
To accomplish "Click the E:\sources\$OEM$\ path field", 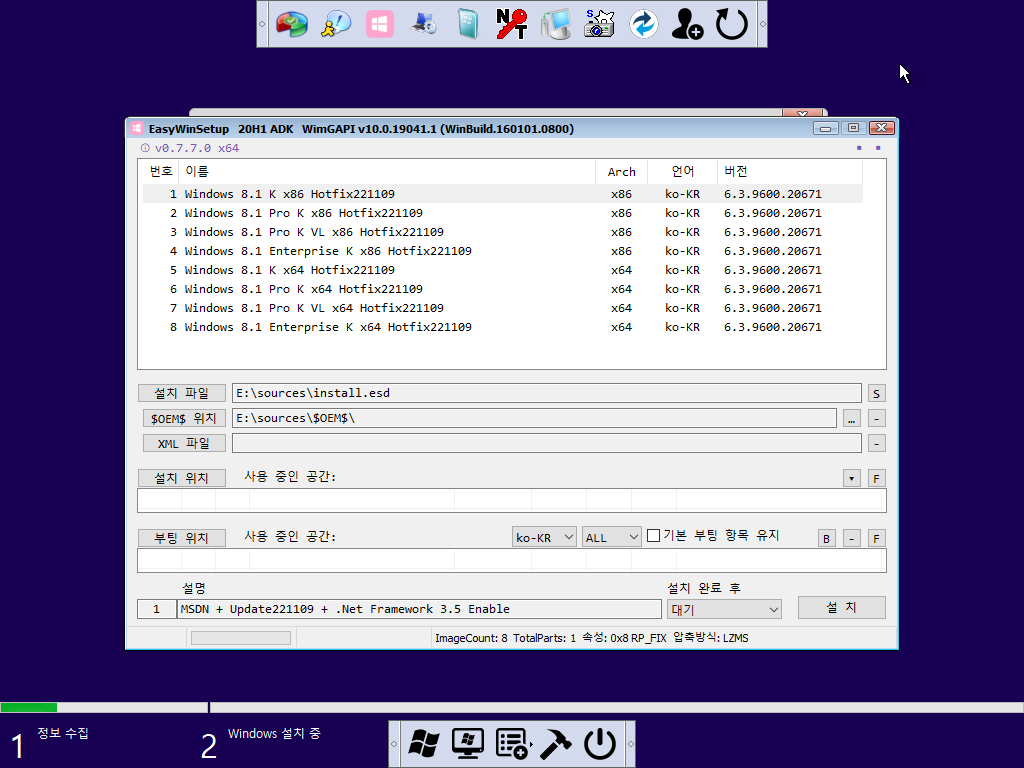I will click(x=534, y=418).
